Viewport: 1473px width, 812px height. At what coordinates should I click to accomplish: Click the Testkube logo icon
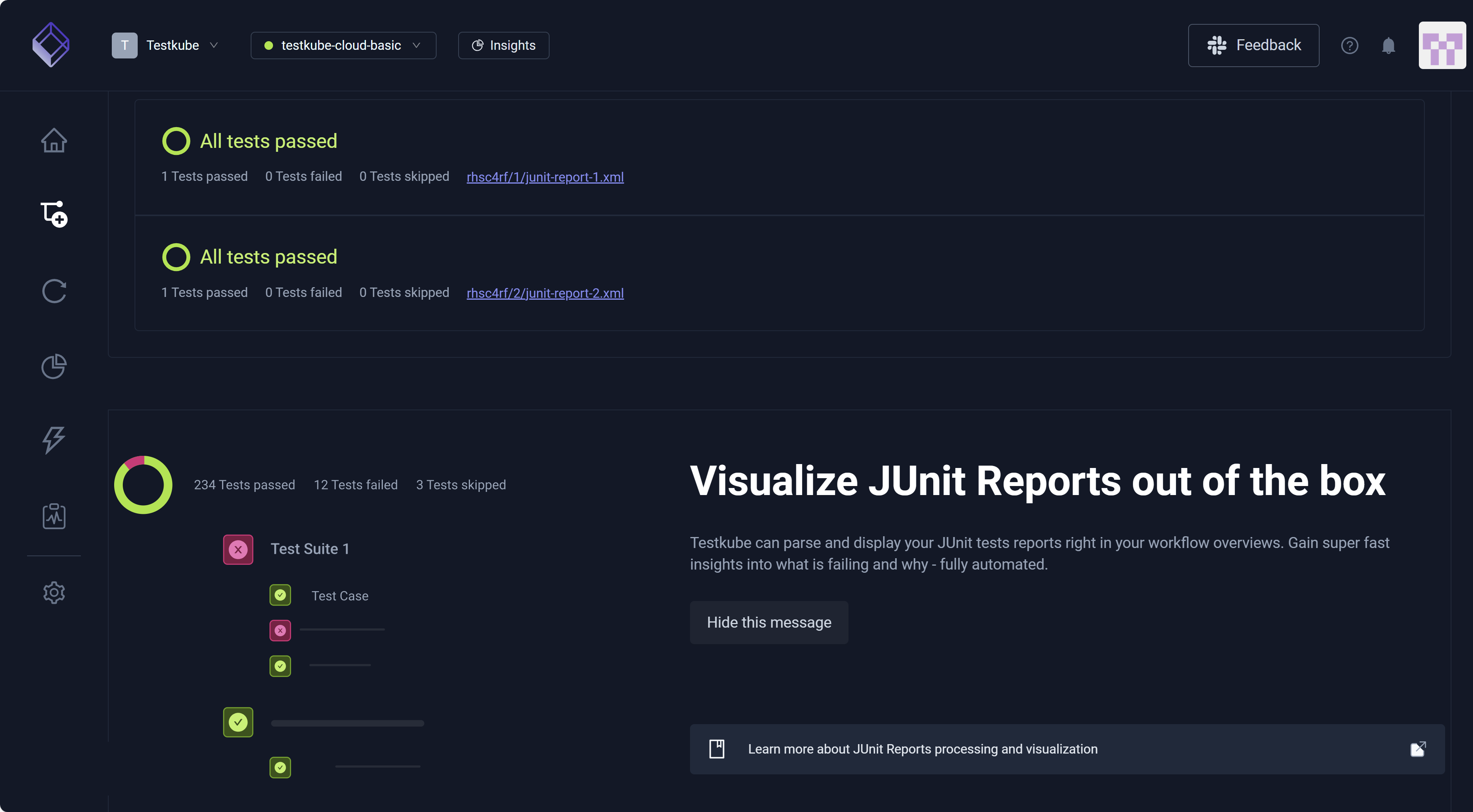[x=51, y=45]
